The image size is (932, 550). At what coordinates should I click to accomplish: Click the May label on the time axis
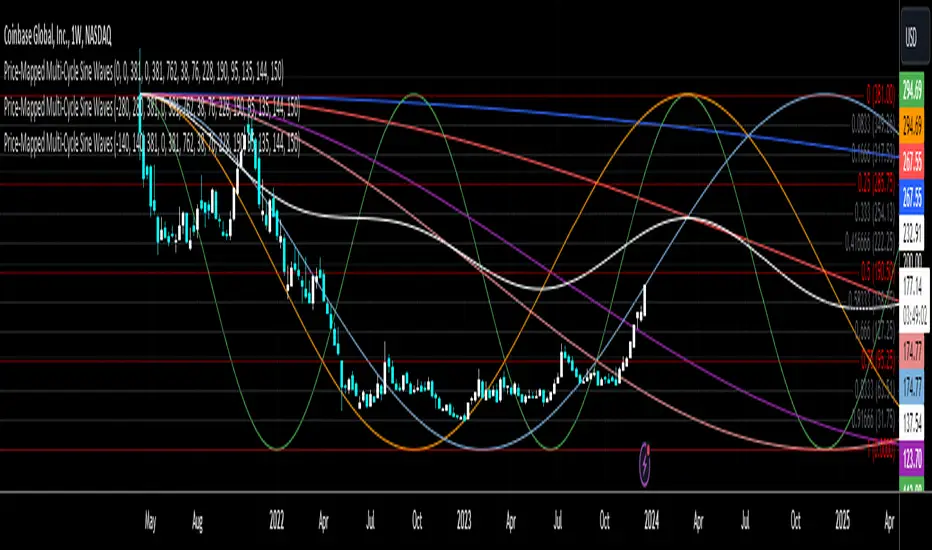pos(150,522)
